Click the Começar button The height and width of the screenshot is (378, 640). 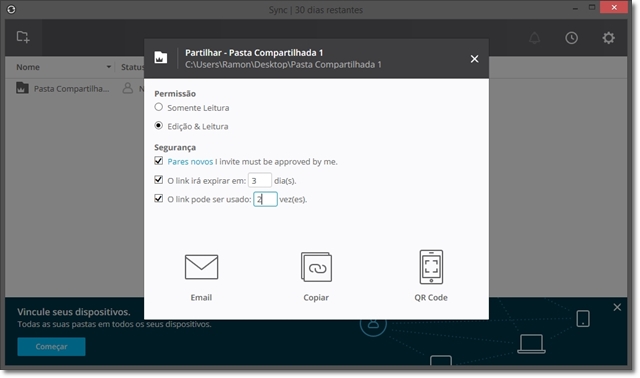pos(51,347)
